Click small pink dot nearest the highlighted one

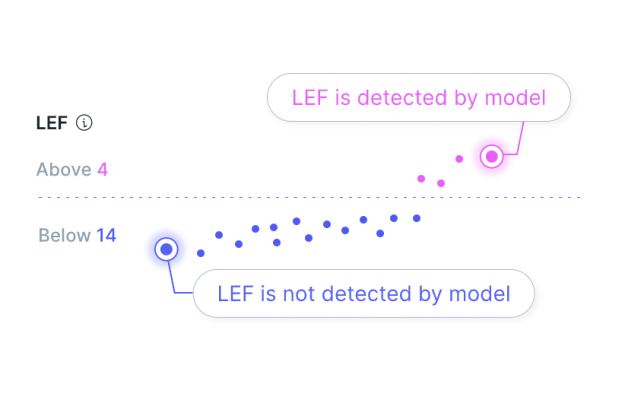coord(459,158)
